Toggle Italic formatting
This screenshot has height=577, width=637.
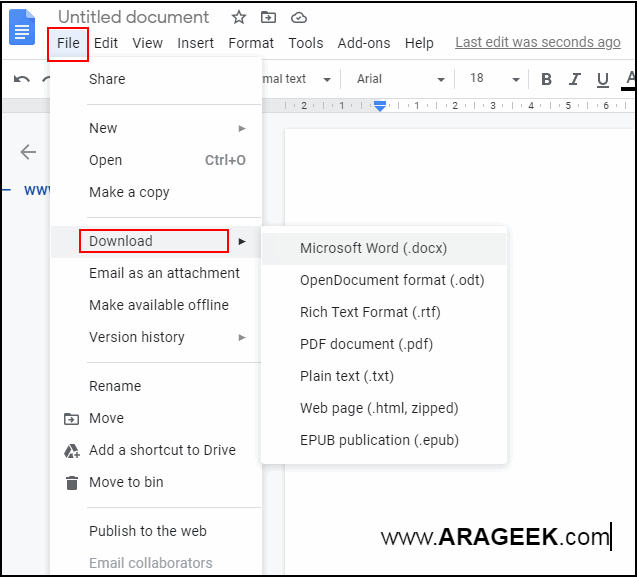point(574,79)
